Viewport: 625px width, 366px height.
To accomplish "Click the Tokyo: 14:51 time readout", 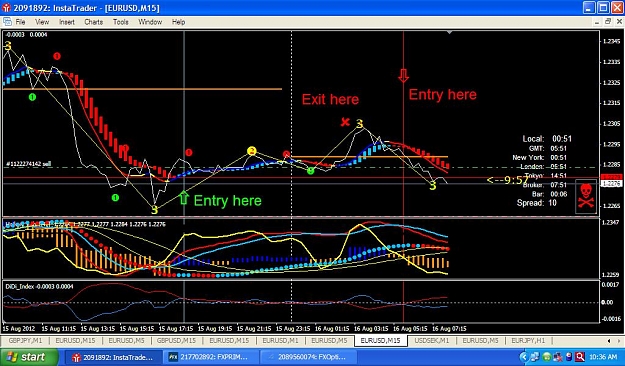I will coord(545,176).
